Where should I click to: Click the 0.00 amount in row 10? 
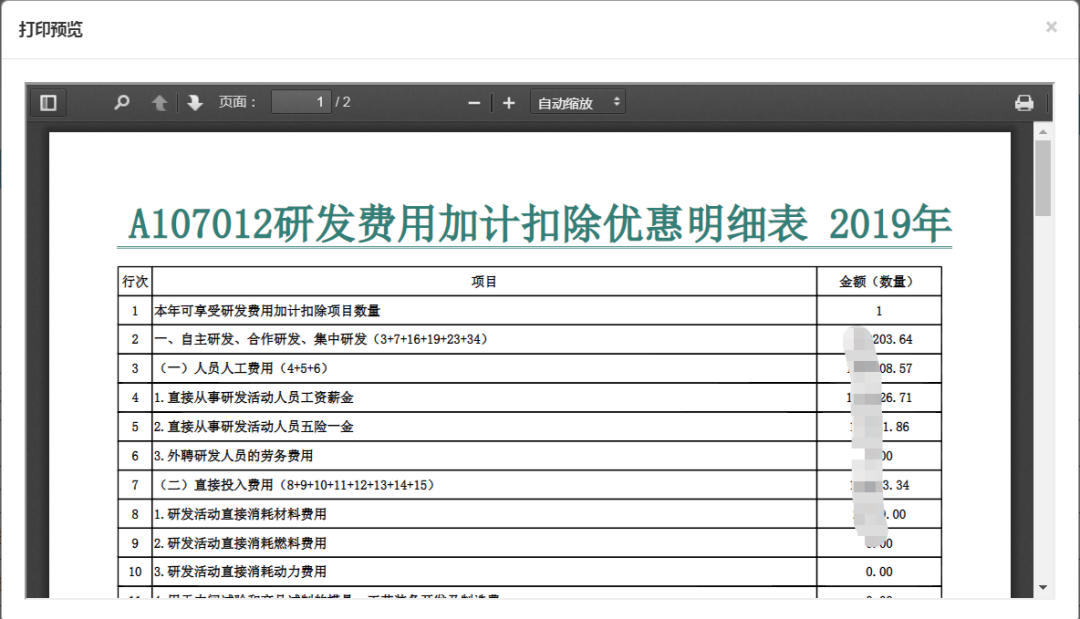pos(879,572)
